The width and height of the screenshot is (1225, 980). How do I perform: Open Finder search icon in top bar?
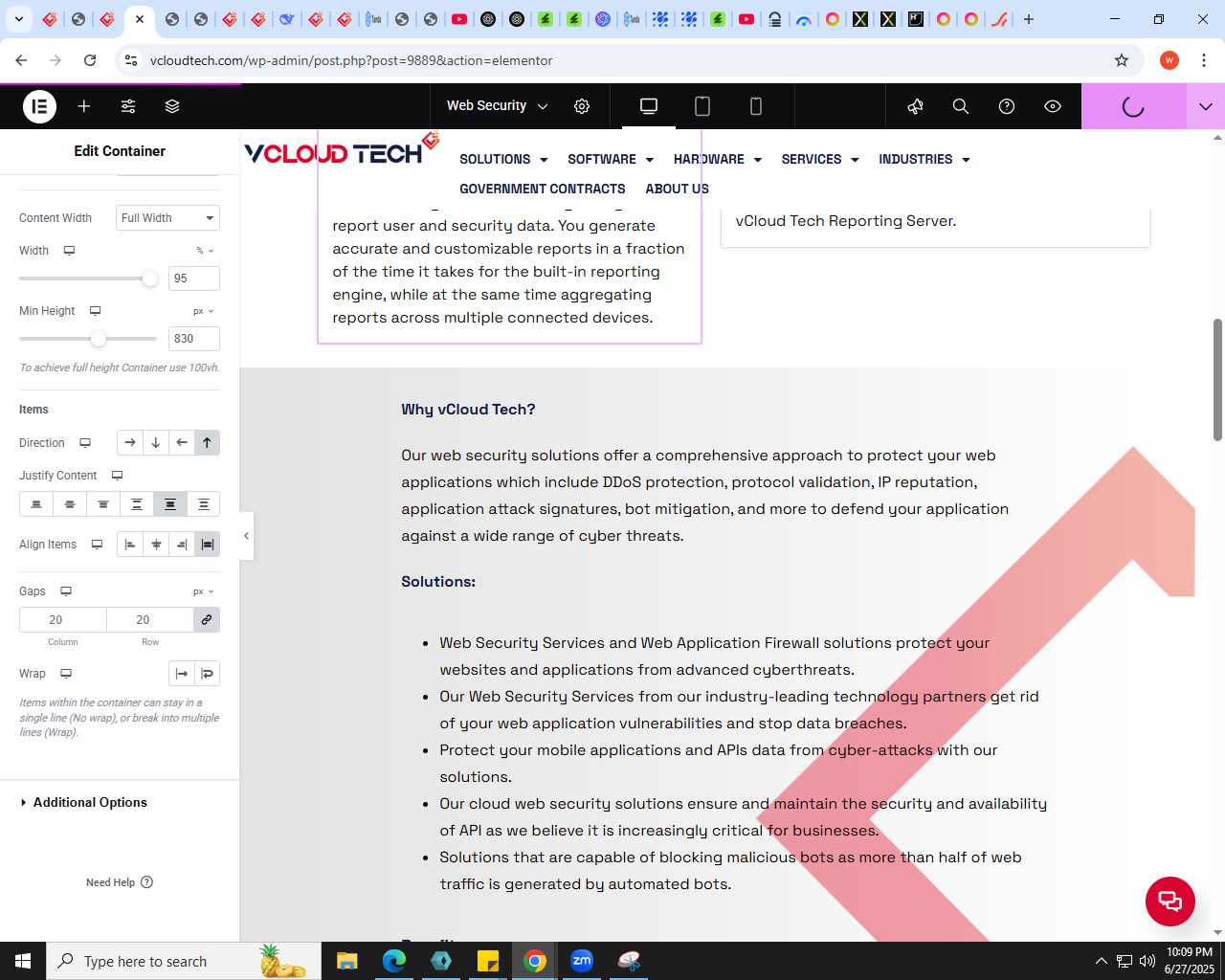point(961,106)
